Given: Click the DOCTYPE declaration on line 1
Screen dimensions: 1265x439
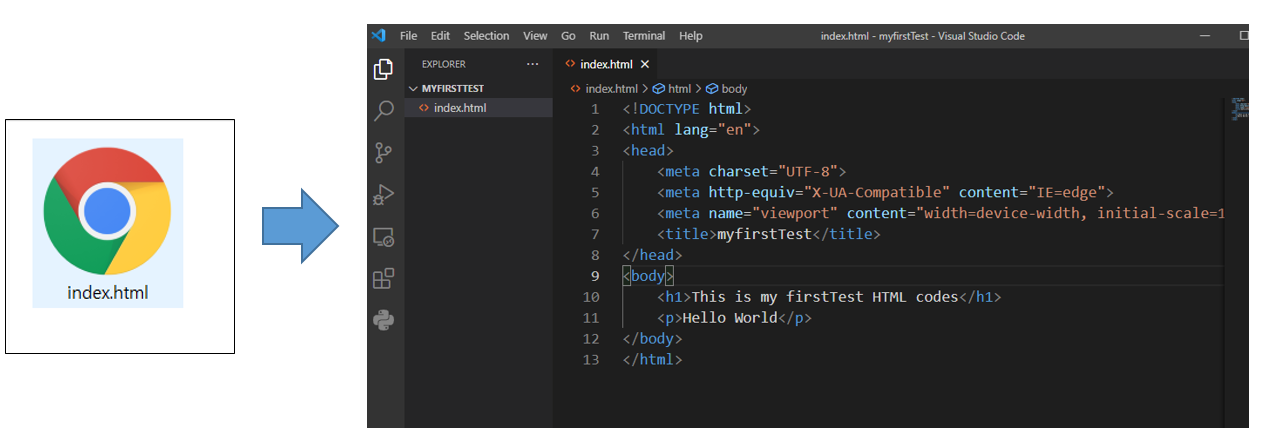Looking at the screenshot, I should (686, 109).
